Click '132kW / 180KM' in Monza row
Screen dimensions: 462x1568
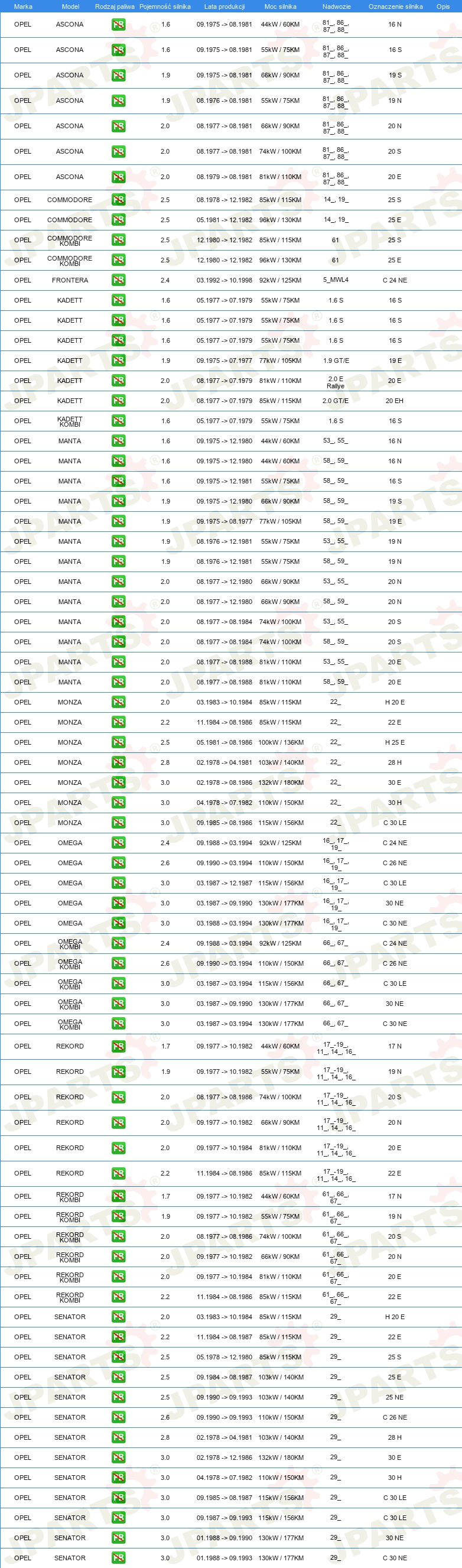281,782
